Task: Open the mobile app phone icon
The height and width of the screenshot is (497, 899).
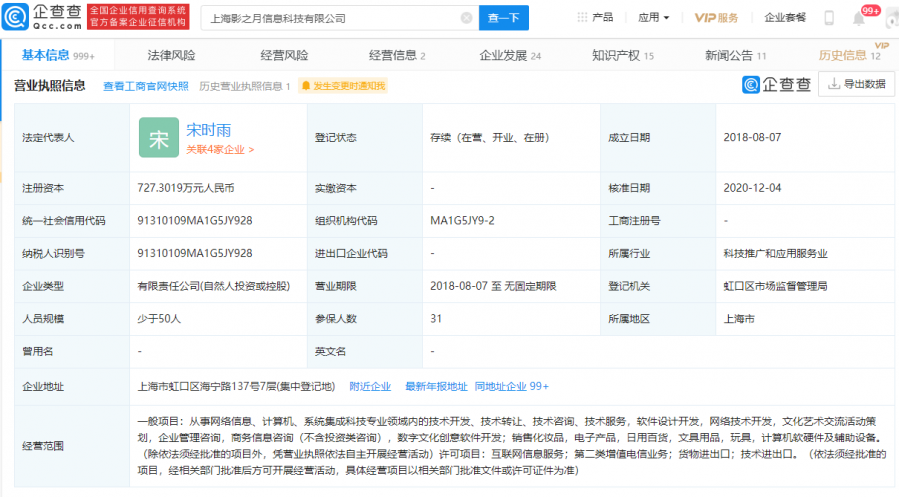Action: click(x=829, y=18)
